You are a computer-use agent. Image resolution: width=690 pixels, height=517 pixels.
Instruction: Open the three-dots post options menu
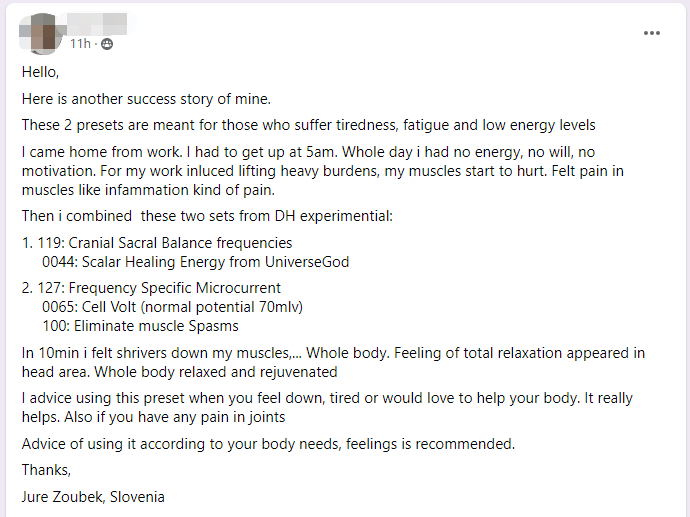click(652, 33)
